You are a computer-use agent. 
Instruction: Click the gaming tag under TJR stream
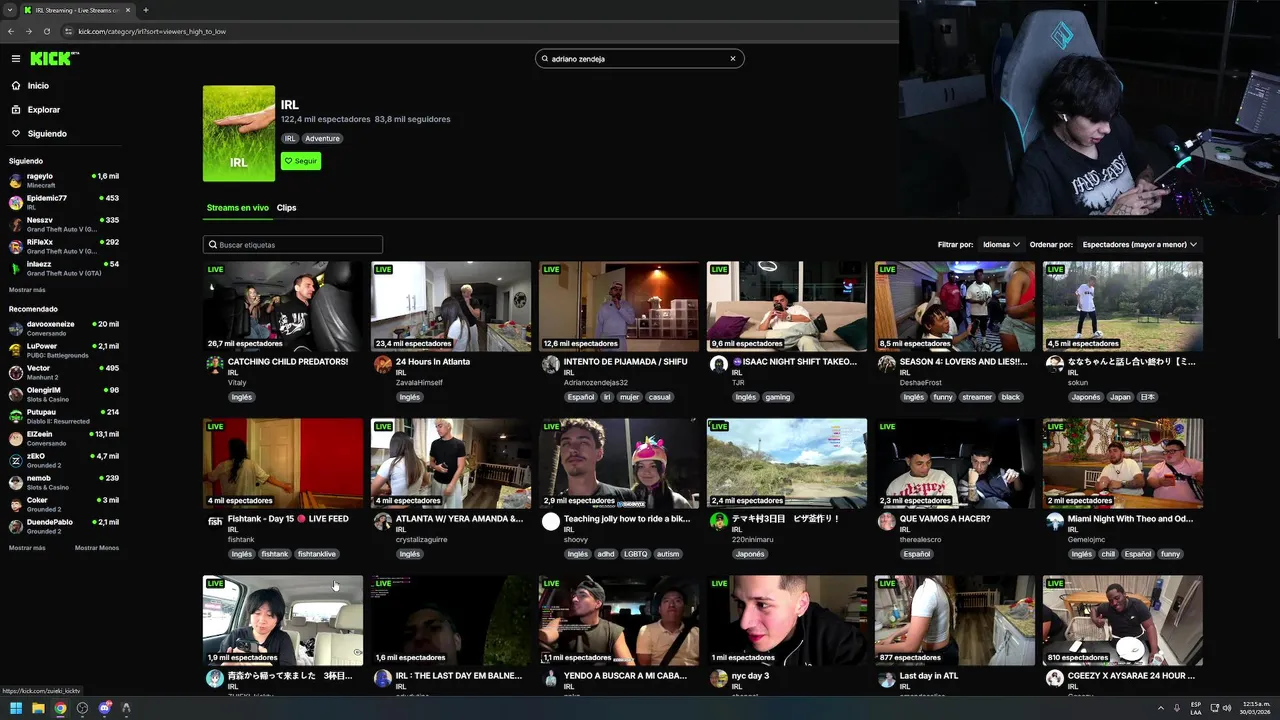pyautogui.click(x=778, y=397)
